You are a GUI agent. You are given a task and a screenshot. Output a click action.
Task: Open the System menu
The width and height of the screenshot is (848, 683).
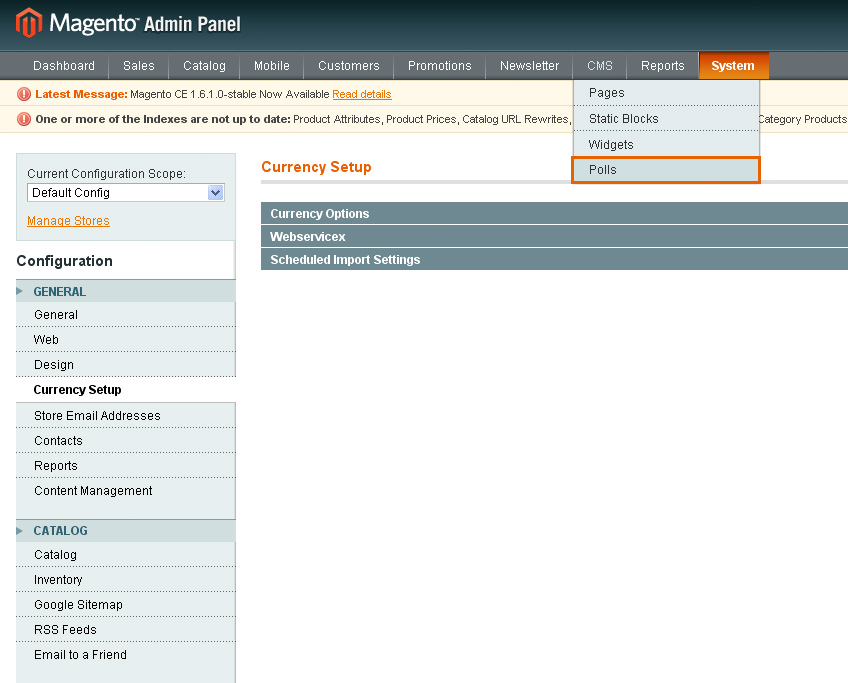(x=733, y=66)
